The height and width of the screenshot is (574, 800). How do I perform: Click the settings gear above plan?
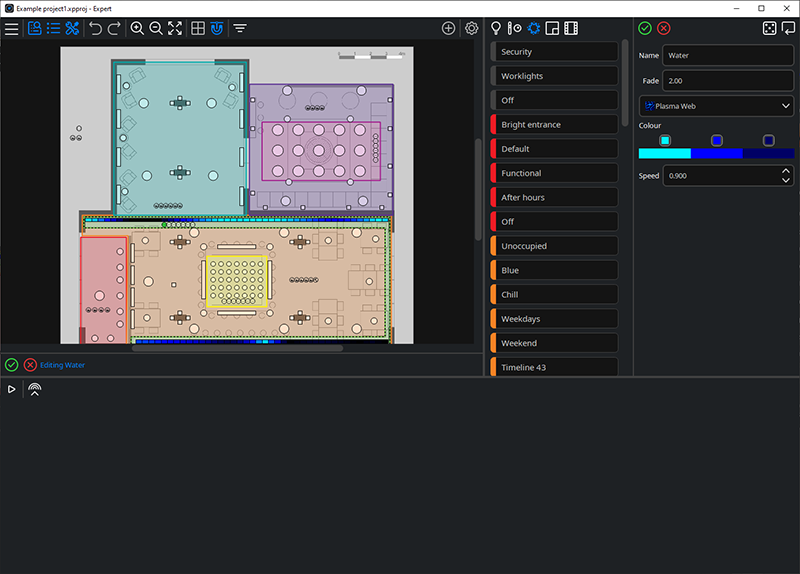(x=472, y=29)
